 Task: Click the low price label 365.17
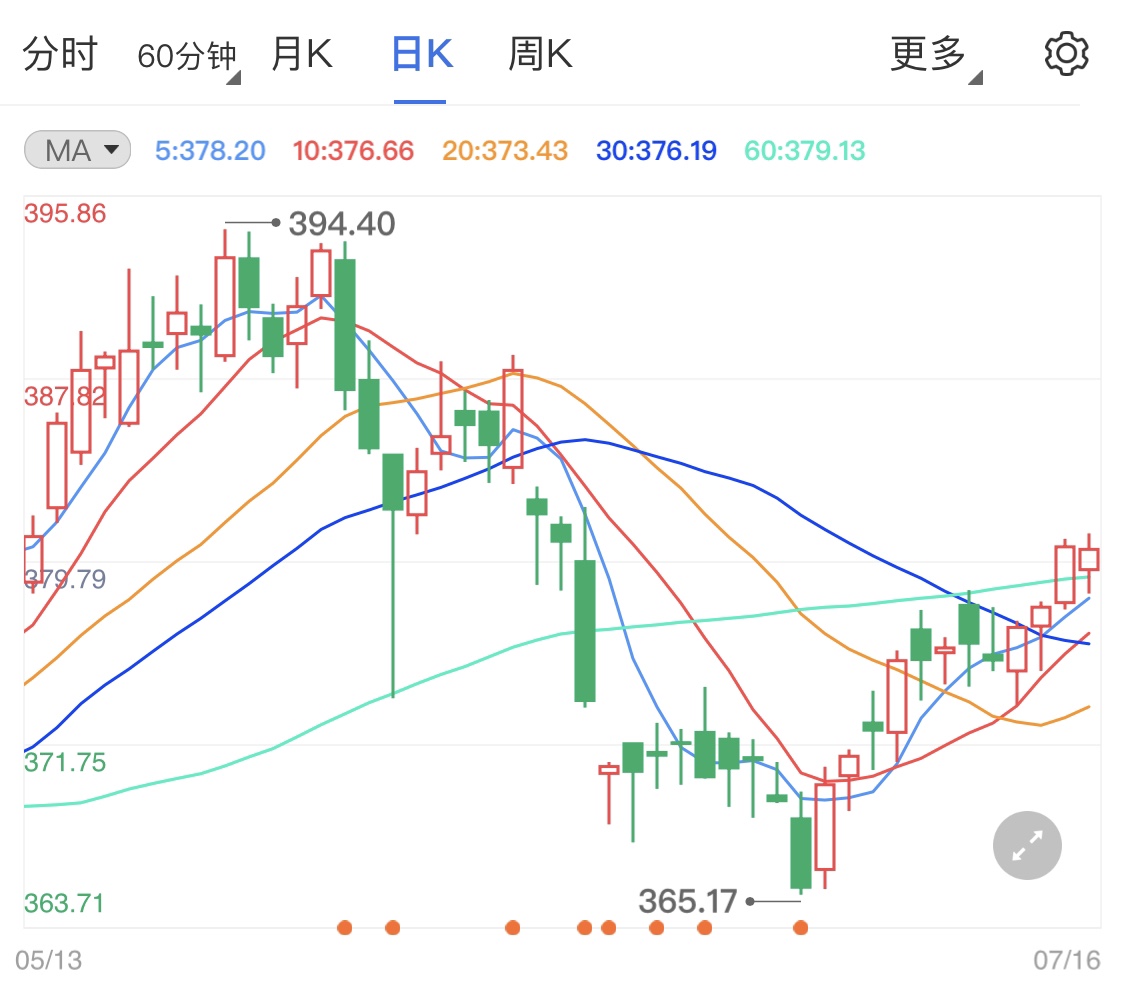pyautogui.click(x=687, y=901)
